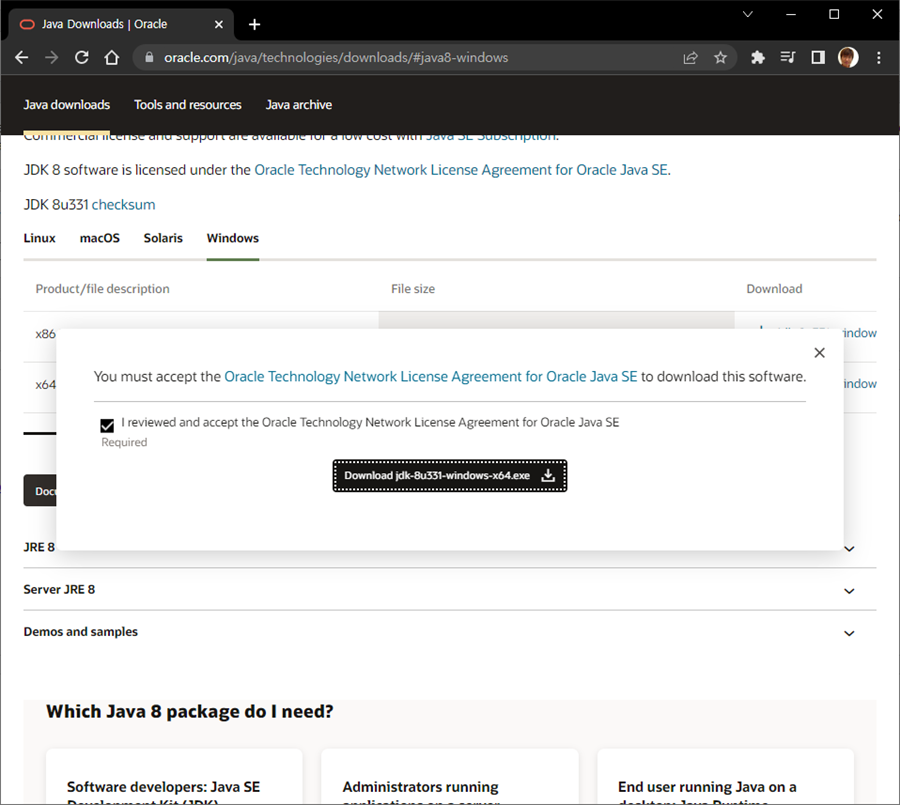This screenshot has width=900, height=805.
Task: Click the x86 row label
Action: [45, 334]
